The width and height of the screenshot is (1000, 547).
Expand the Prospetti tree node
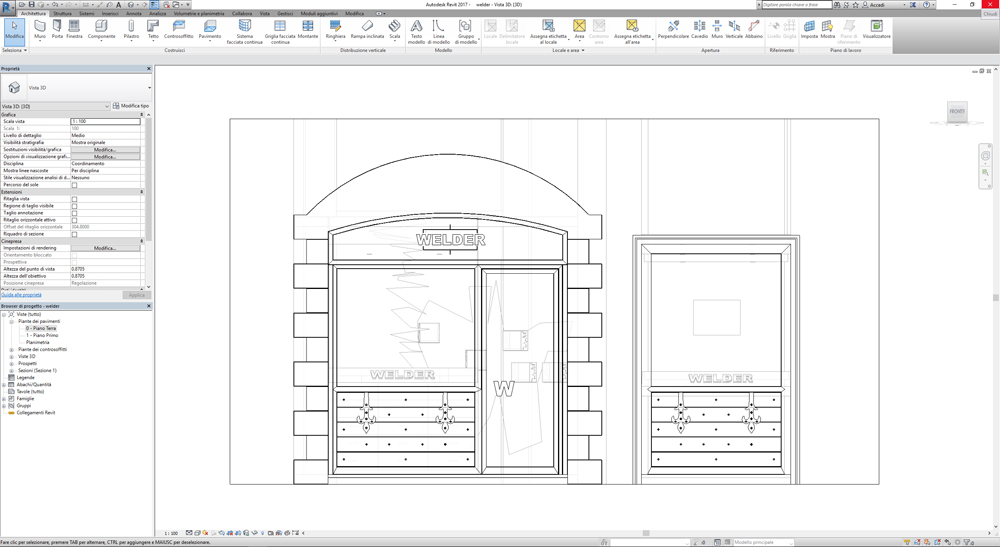(12, 363)
